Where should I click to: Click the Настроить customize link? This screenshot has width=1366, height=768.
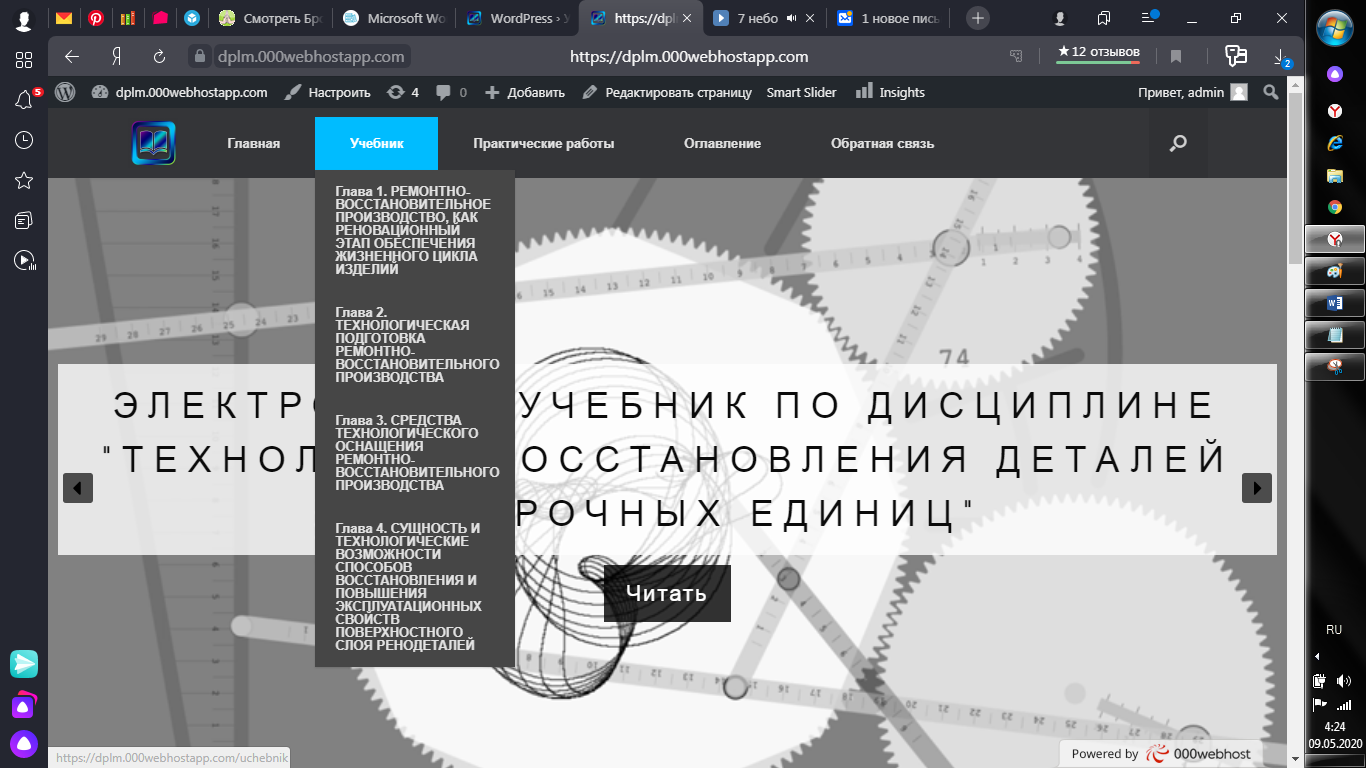(327, 92)
